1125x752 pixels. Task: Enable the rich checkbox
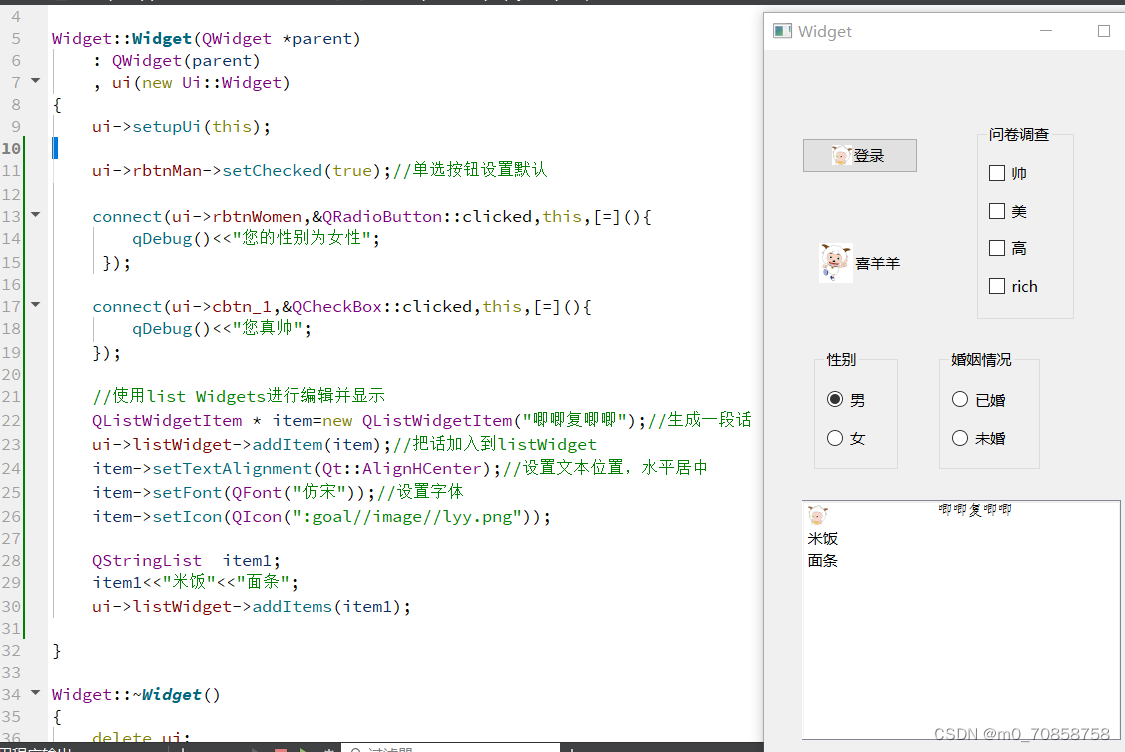(996, 285)
